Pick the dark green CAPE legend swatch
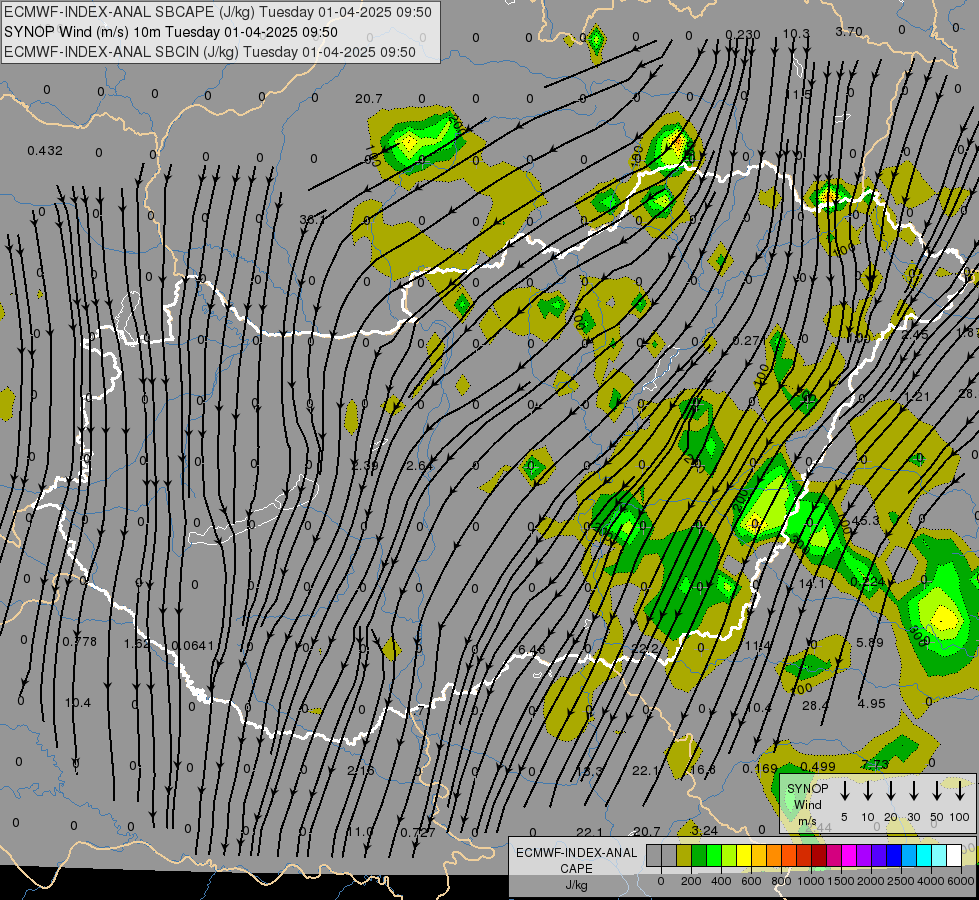The image size is (979, 900). coord(699,855)
